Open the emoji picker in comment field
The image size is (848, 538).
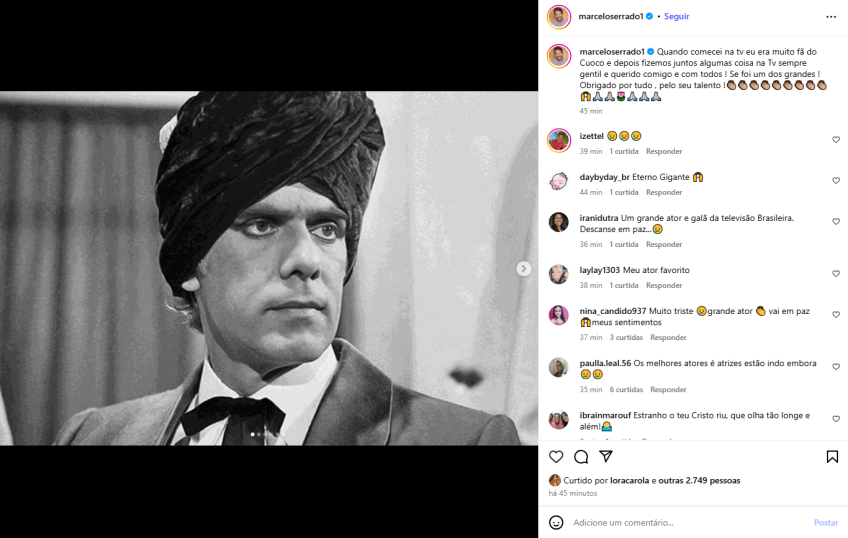[556, 522]
